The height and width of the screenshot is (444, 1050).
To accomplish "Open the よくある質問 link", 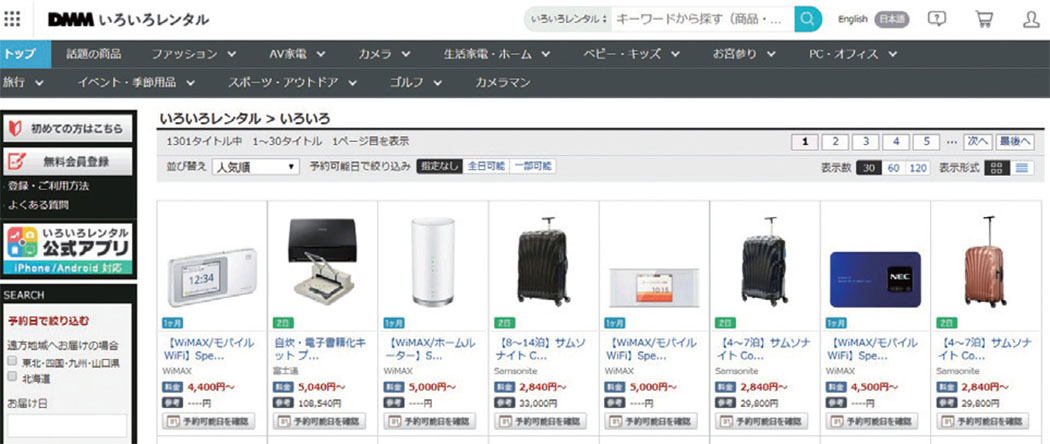I will (38, 205).
